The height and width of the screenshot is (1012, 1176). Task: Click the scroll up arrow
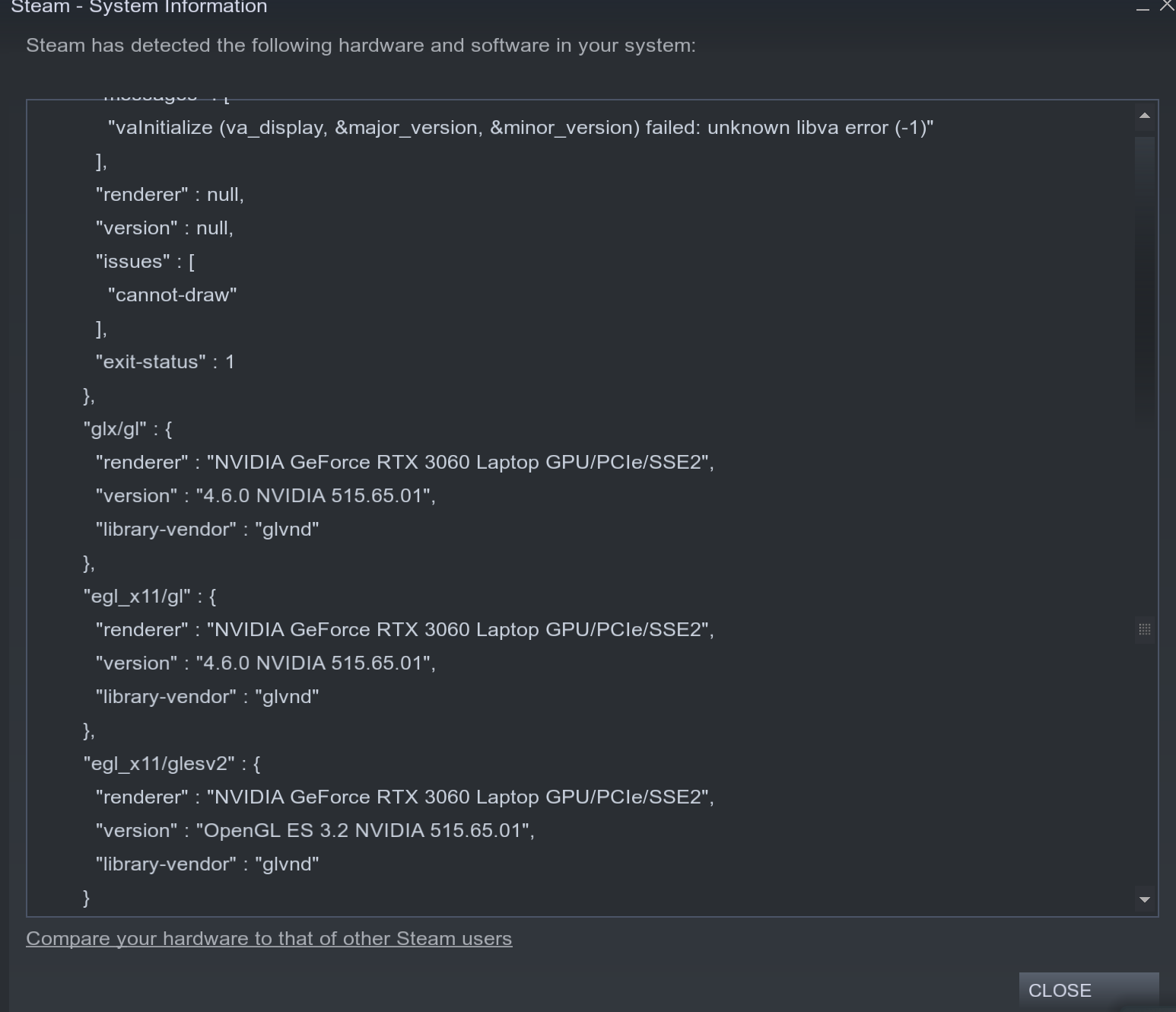(x=1143, y=116)
